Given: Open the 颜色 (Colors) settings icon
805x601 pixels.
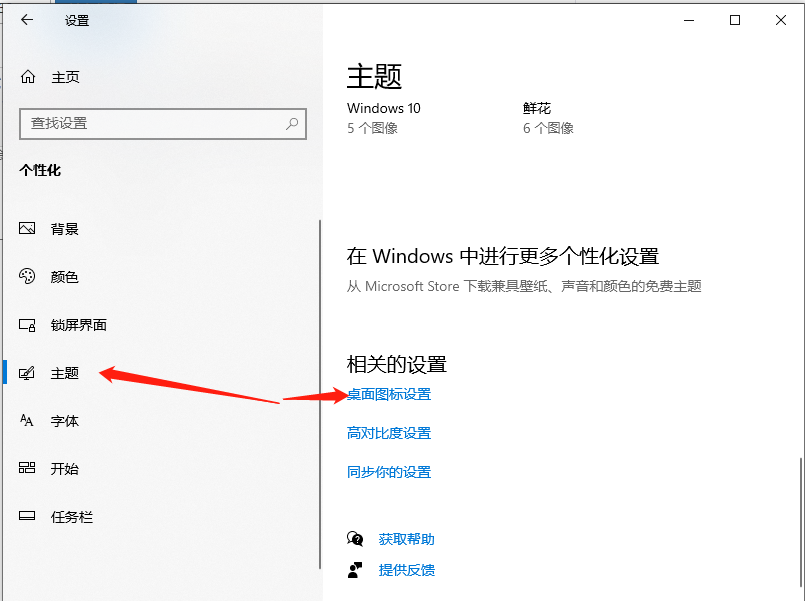Looking at the screenshot, I should 25,277.
